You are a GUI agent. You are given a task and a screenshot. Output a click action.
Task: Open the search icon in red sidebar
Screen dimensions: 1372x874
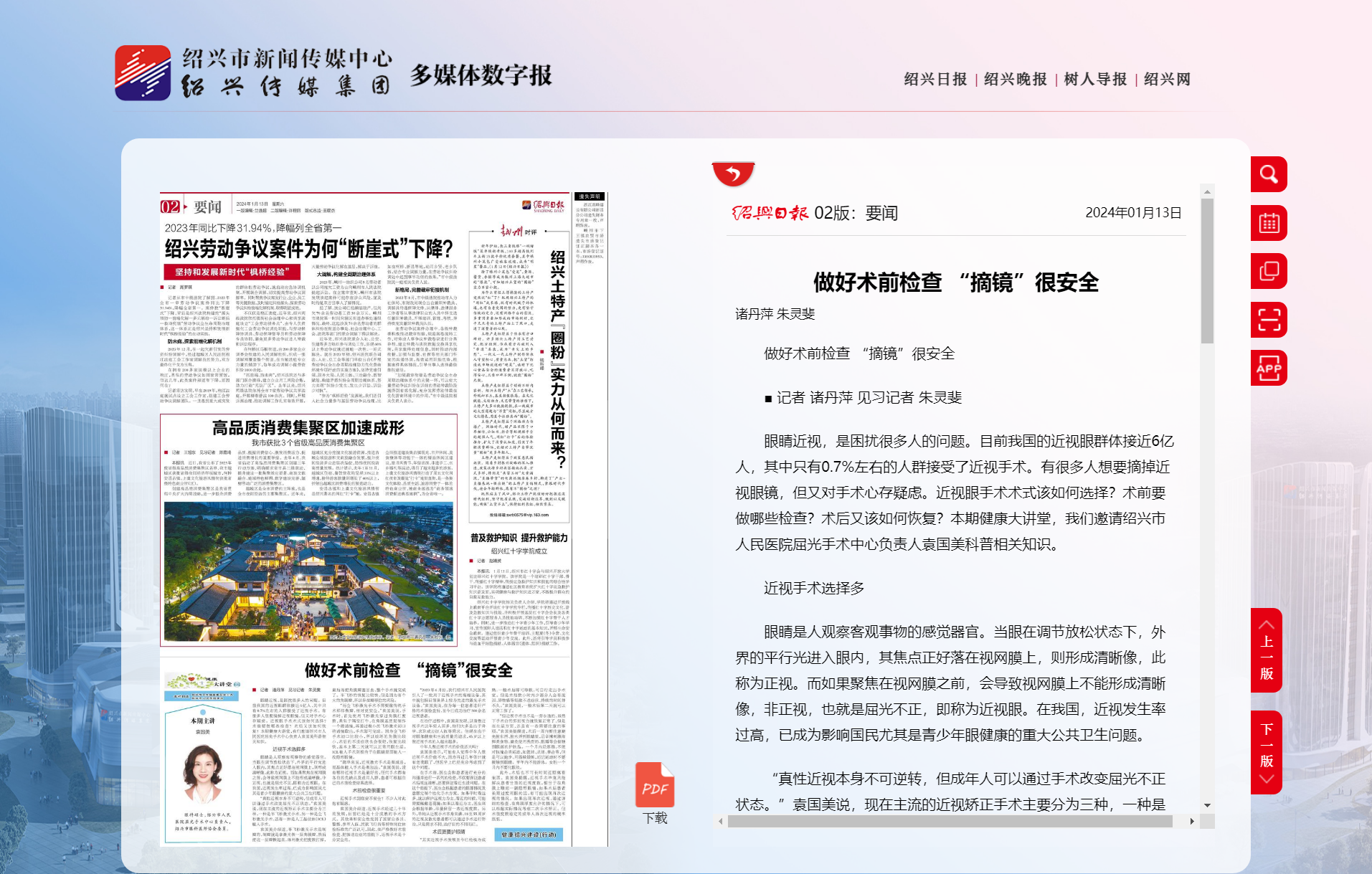click(1269, 174)
